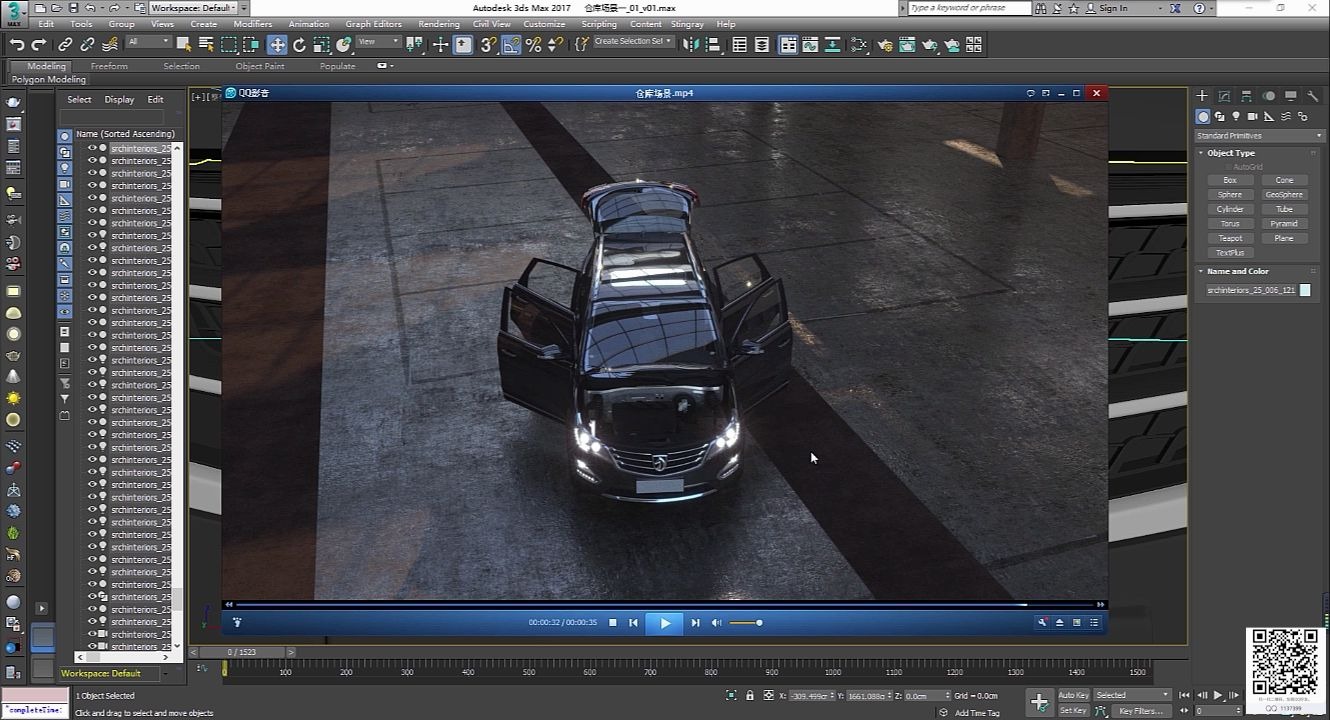Mute the video player volume

[x=716, y=623]
